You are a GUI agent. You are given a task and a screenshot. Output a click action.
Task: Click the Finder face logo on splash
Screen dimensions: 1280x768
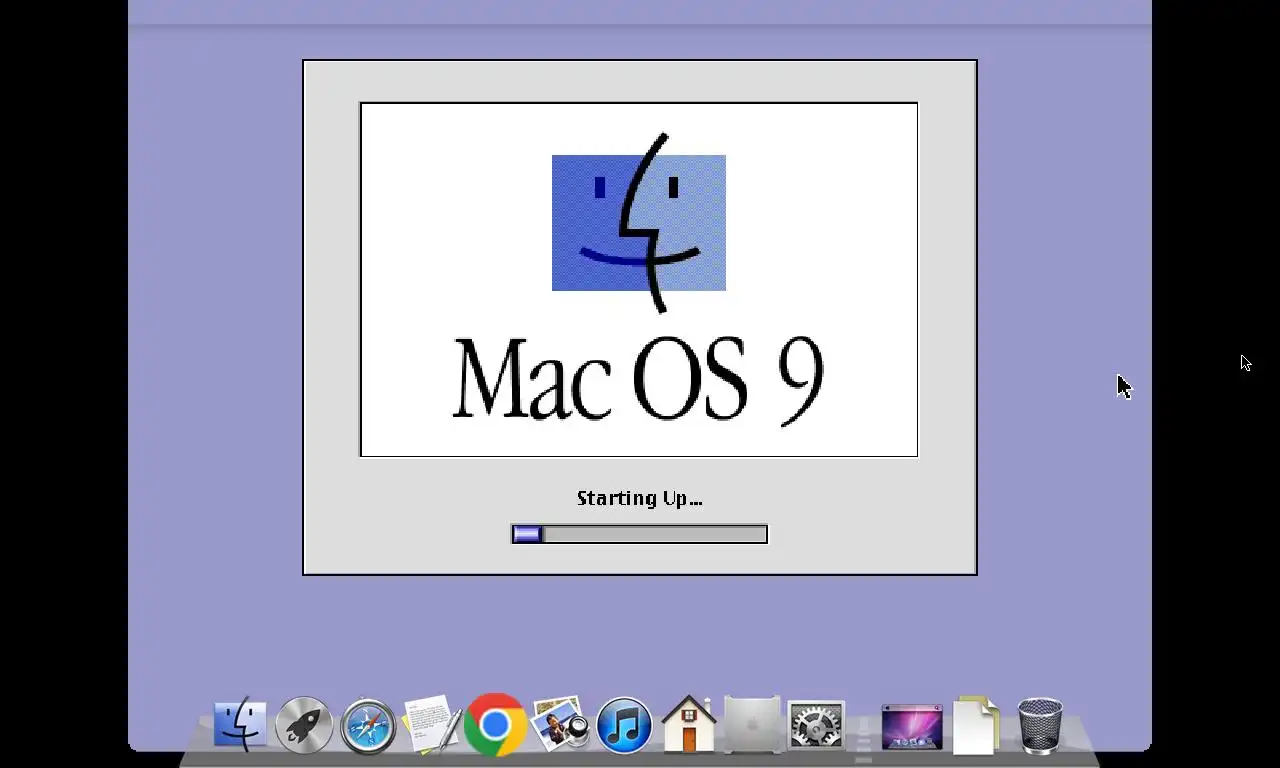[x=639, y=223]
